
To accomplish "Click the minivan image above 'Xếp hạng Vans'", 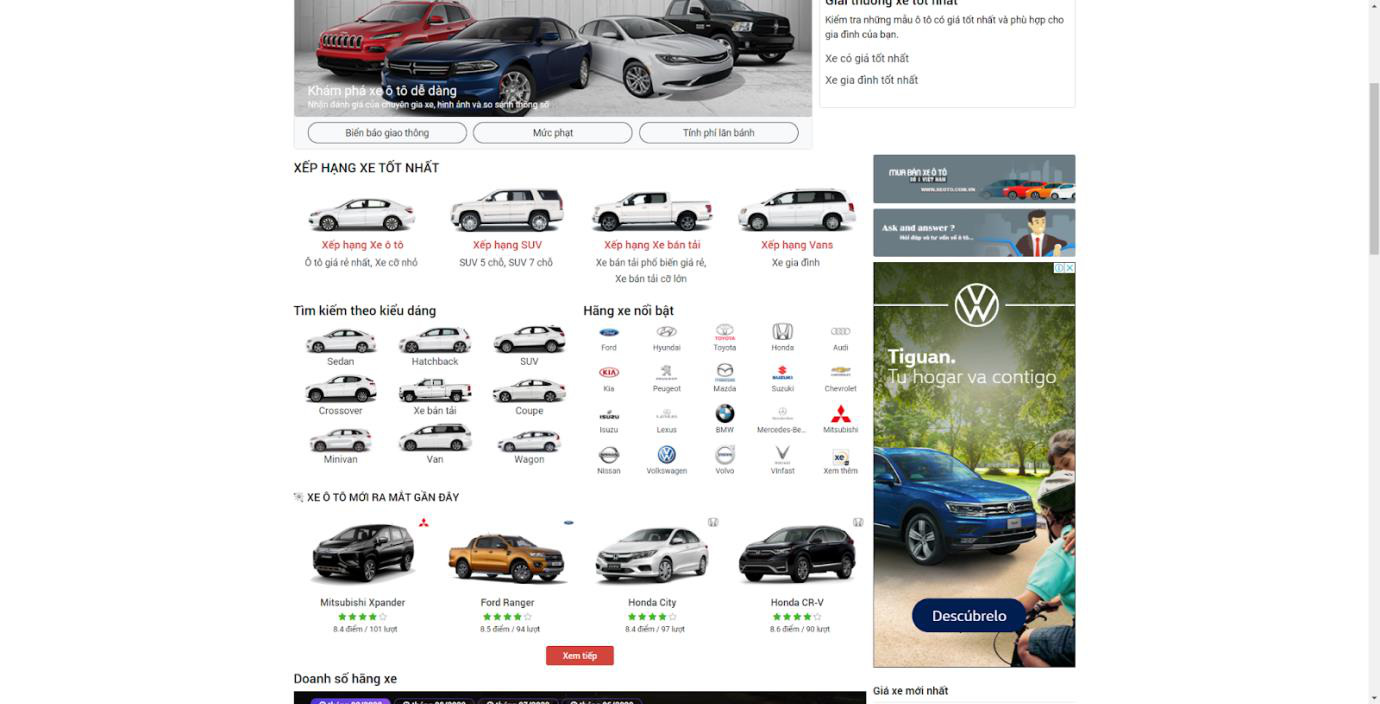I will pyautogui.click(x=797, y=210).
